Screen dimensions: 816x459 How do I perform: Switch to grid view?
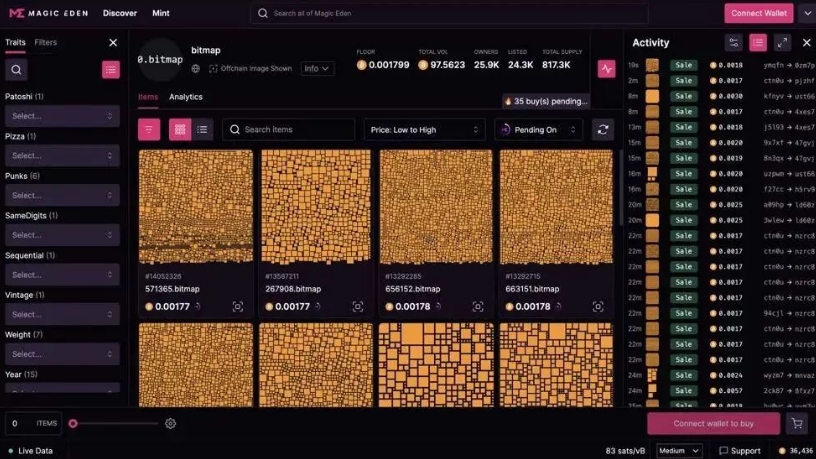(x=180, y=130)
